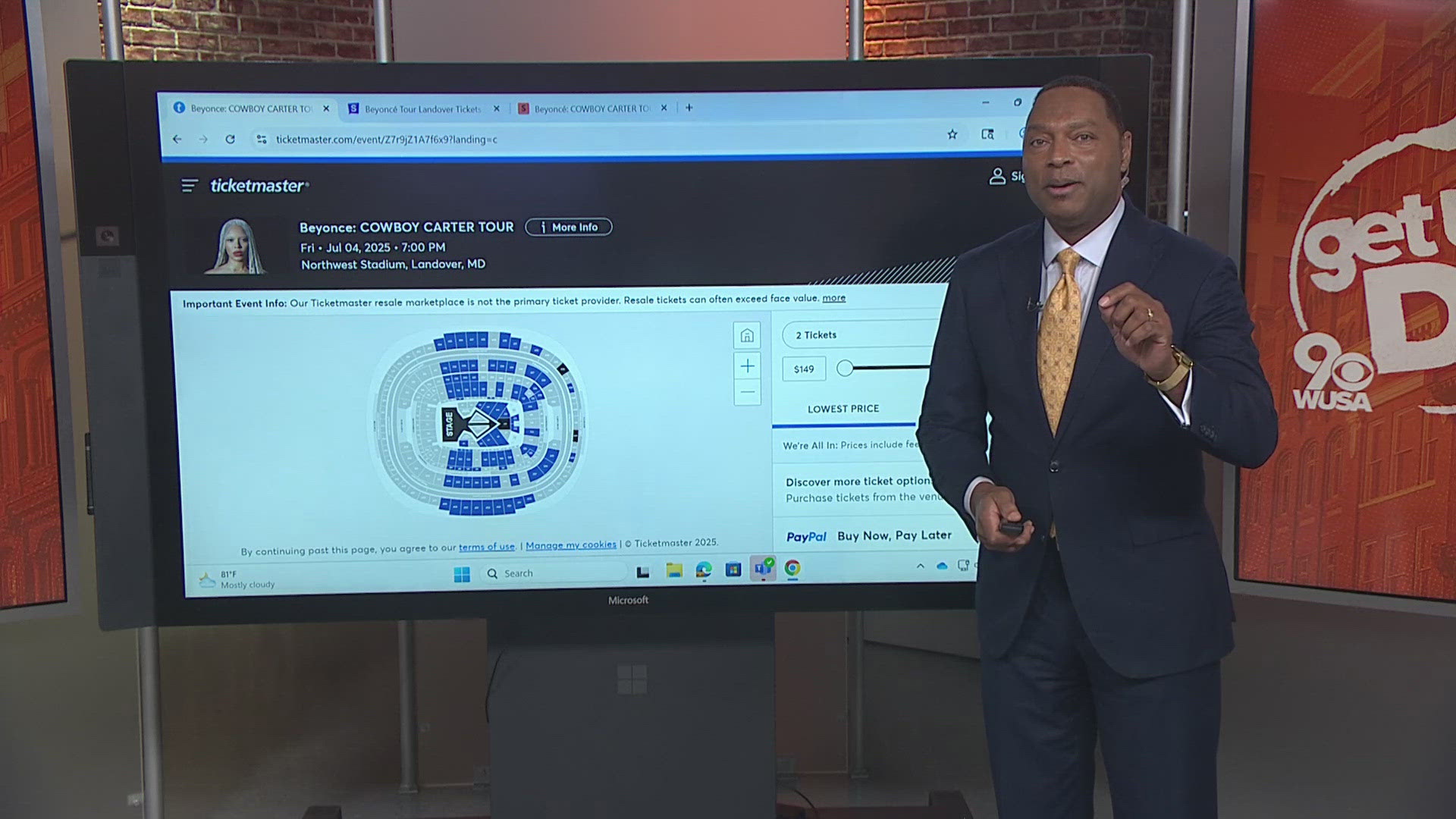Close the third Beyoncé: COWBOY CARTER tab
Screen dimensions: 1456x819
coord(664,108)
